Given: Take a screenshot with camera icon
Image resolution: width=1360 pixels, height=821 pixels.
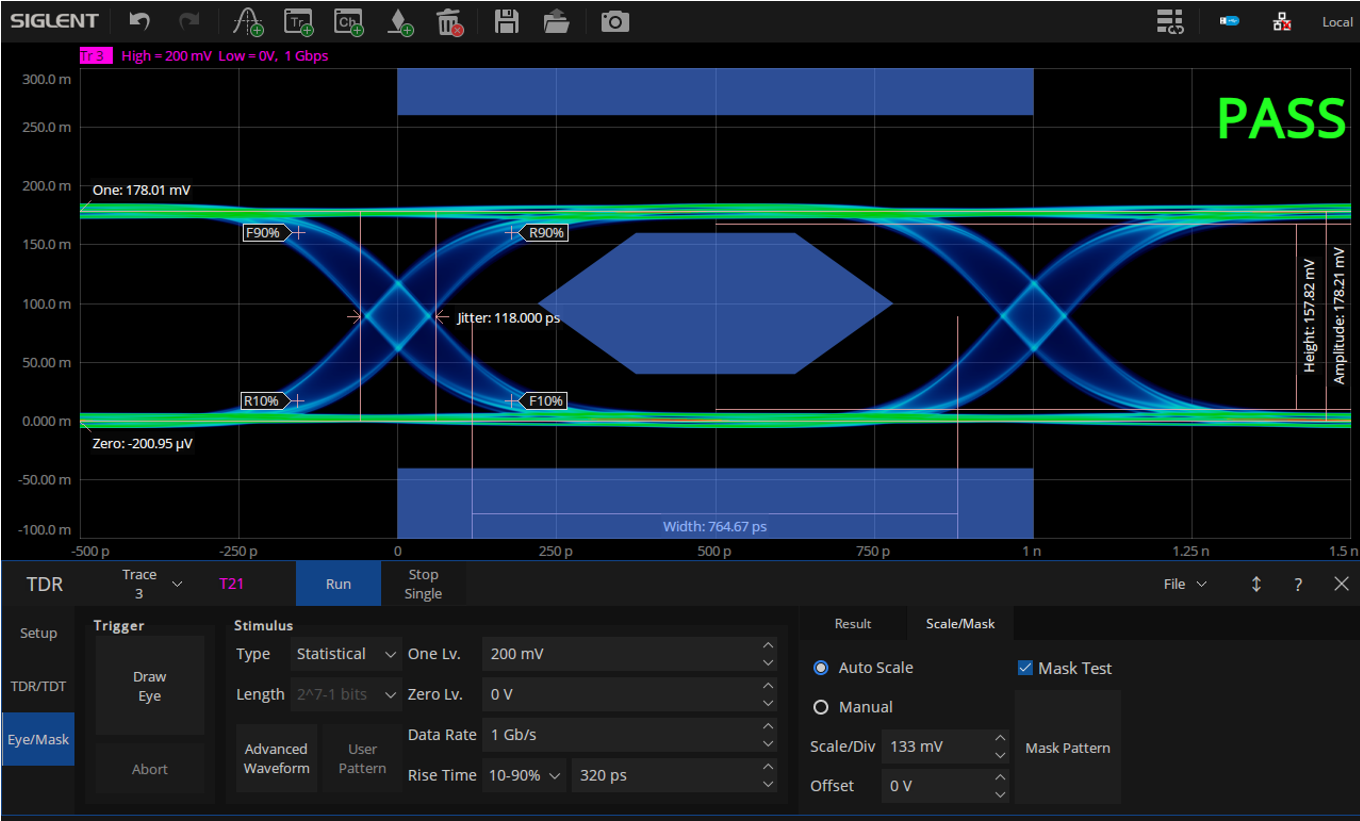Looking at the screenshot, I should (x=615, y=21).
